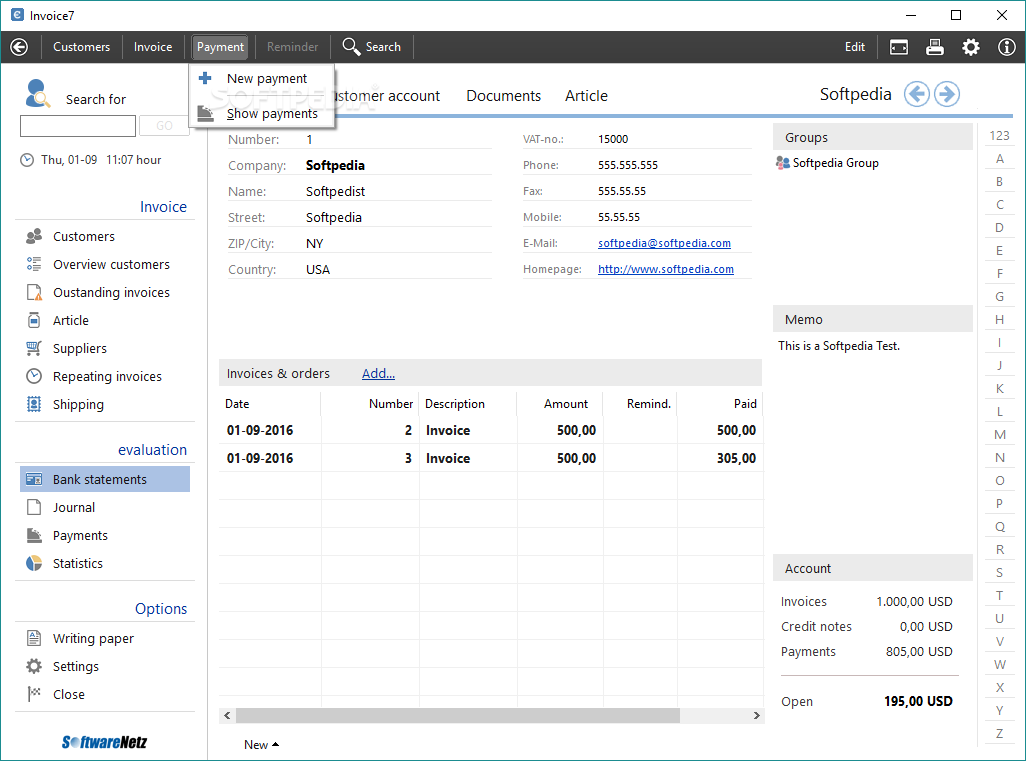Click the memo text 'This is a Softpedia Test.'
Screen dimensions: 1026x761
(839, 345)
